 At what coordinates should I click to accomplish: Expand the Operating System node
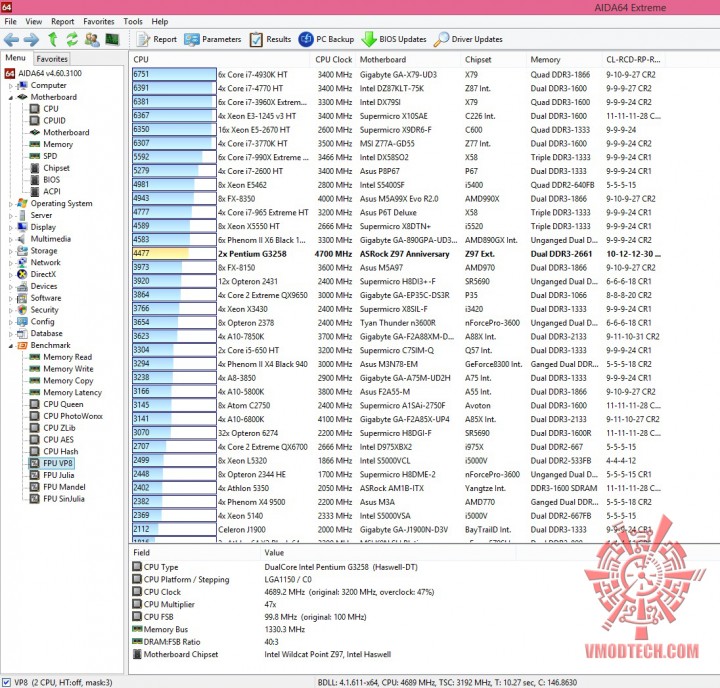11,203
